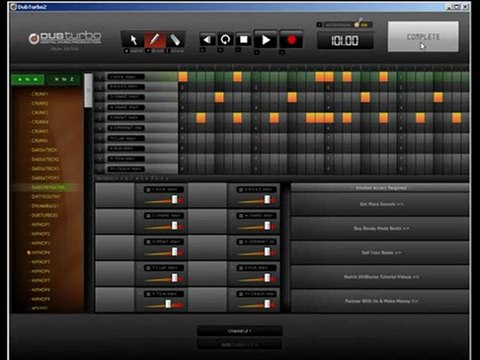Select the eraser tool

coord(175,40)
